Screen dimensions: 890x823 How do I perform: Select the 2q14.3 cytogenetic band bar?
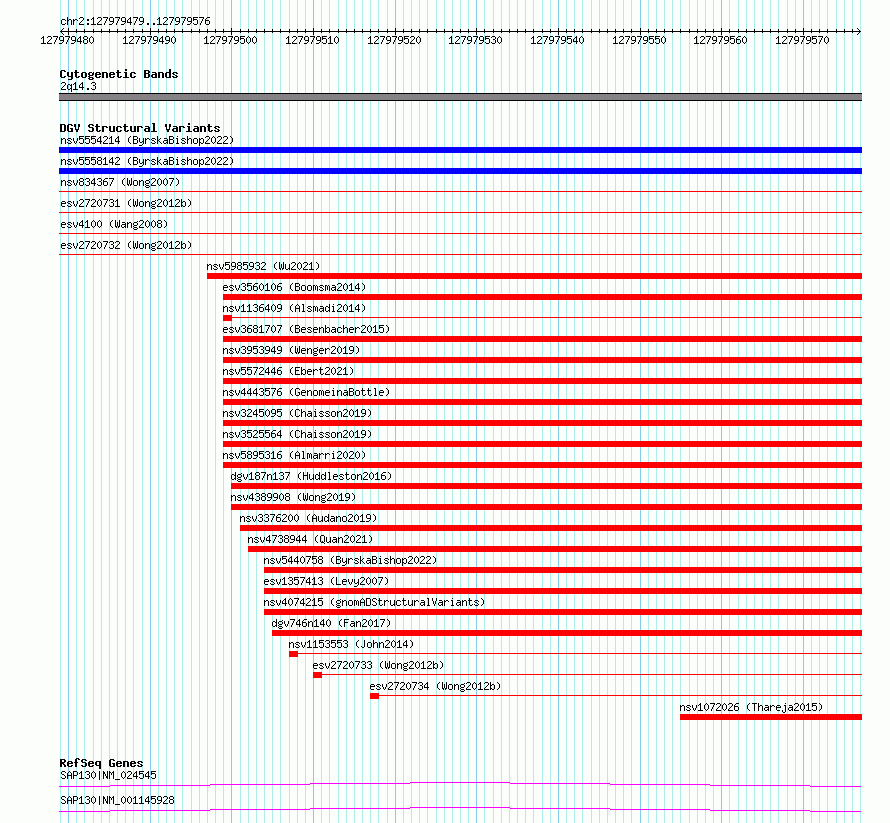pyautogui.click(x=460, y=97)
